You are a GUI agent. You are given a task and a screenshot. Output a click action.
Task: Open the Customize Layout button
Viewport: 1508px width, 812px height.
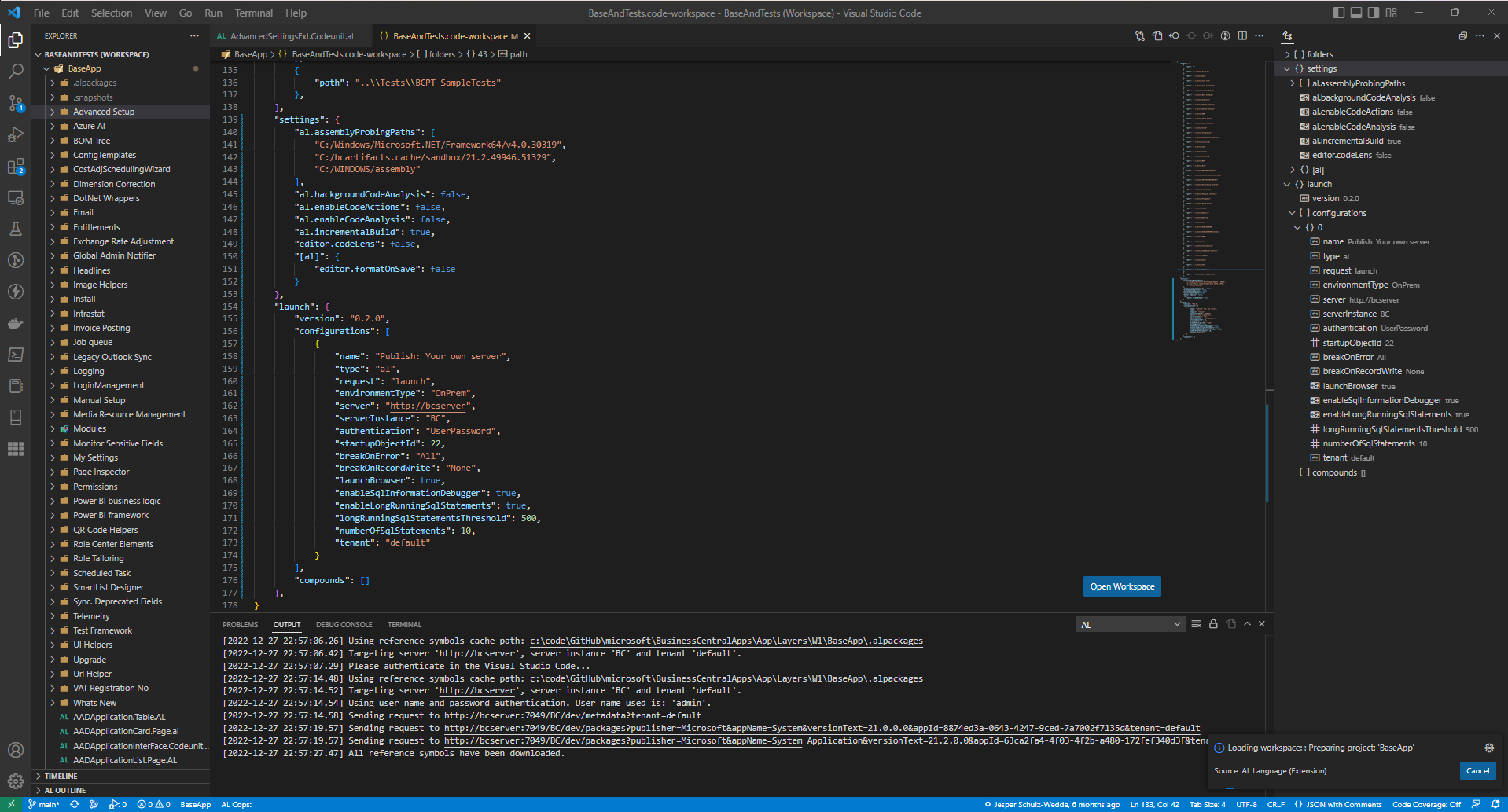point(1392,13)
